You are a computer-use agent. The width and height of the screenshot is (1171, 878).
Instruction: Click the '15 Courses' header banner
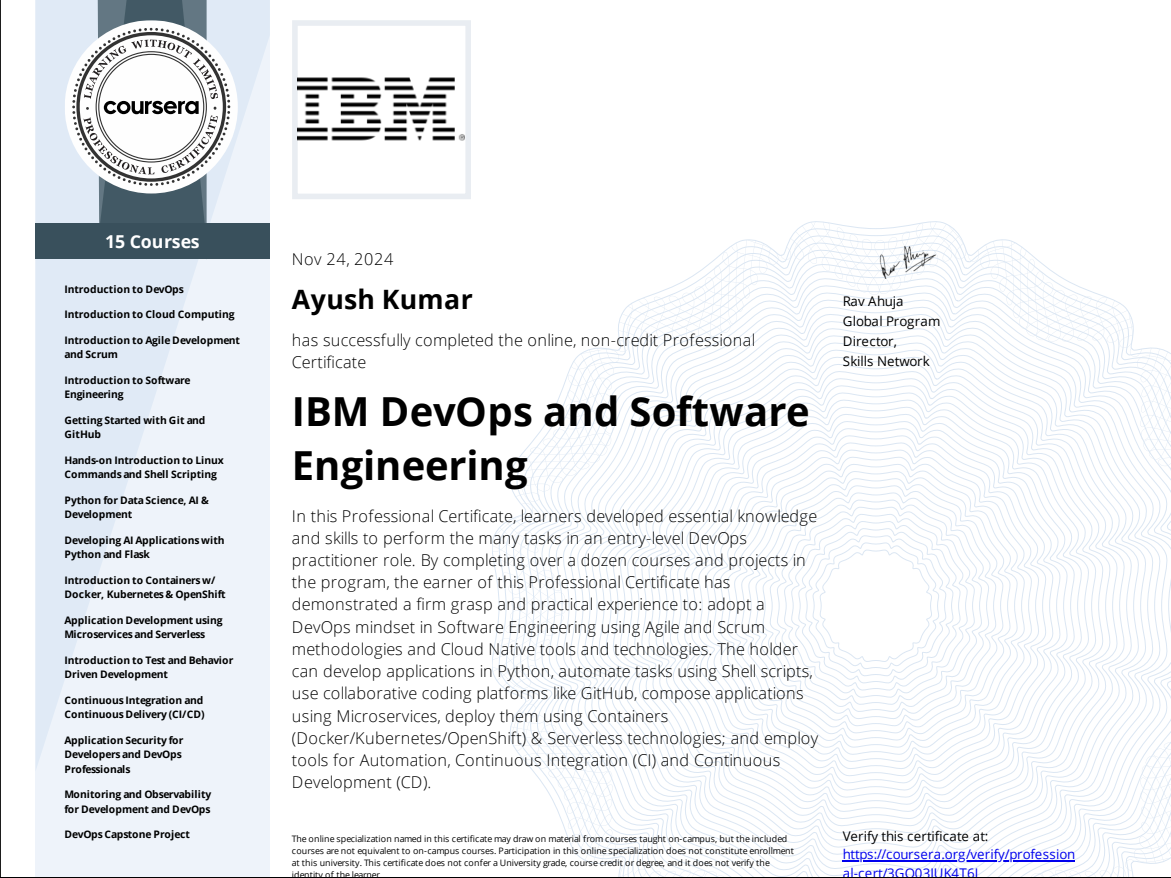pyautogui.click(x=152, y=241)
